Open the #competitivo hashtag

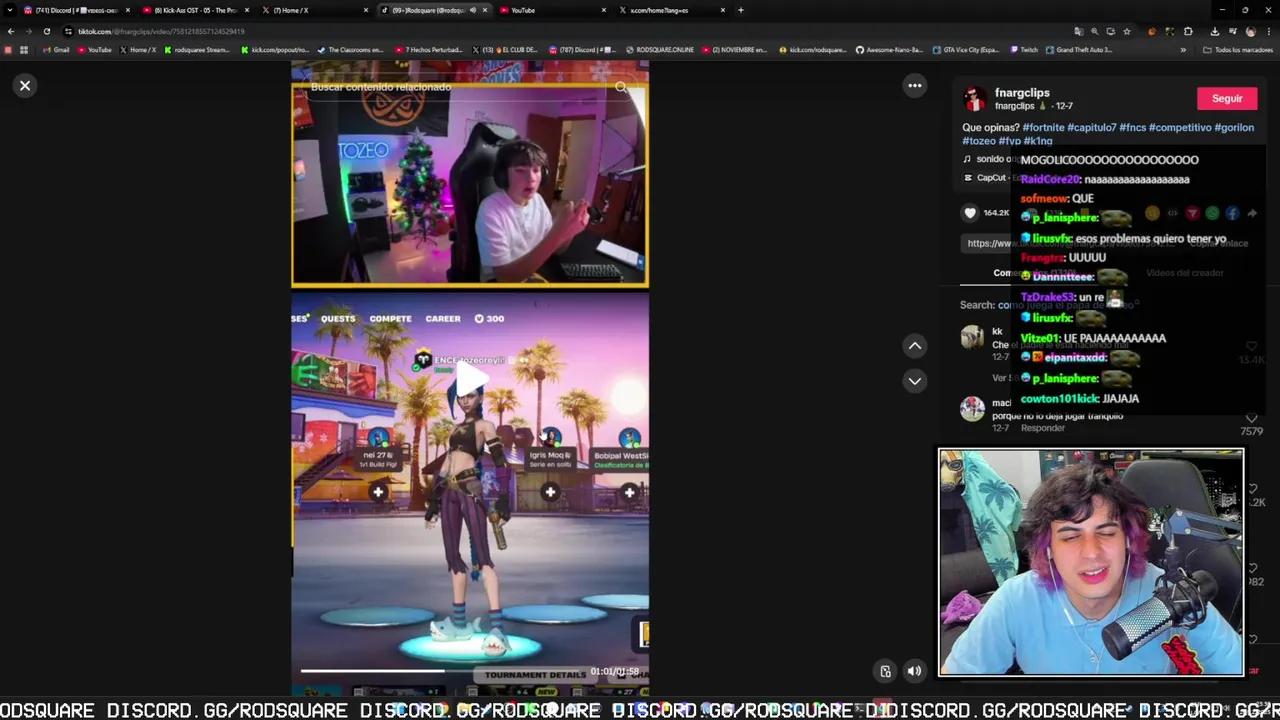(x=1180, y=128)
